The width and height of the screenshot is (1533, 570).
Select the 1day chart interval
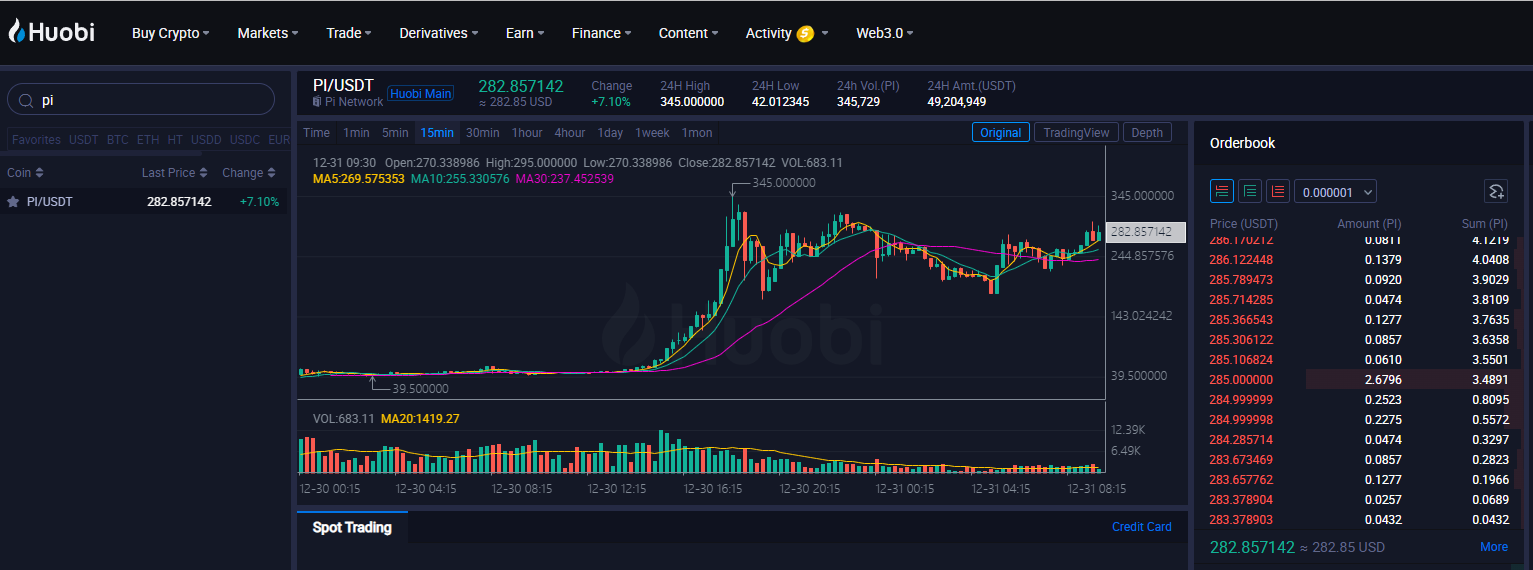tap(610, 133)
